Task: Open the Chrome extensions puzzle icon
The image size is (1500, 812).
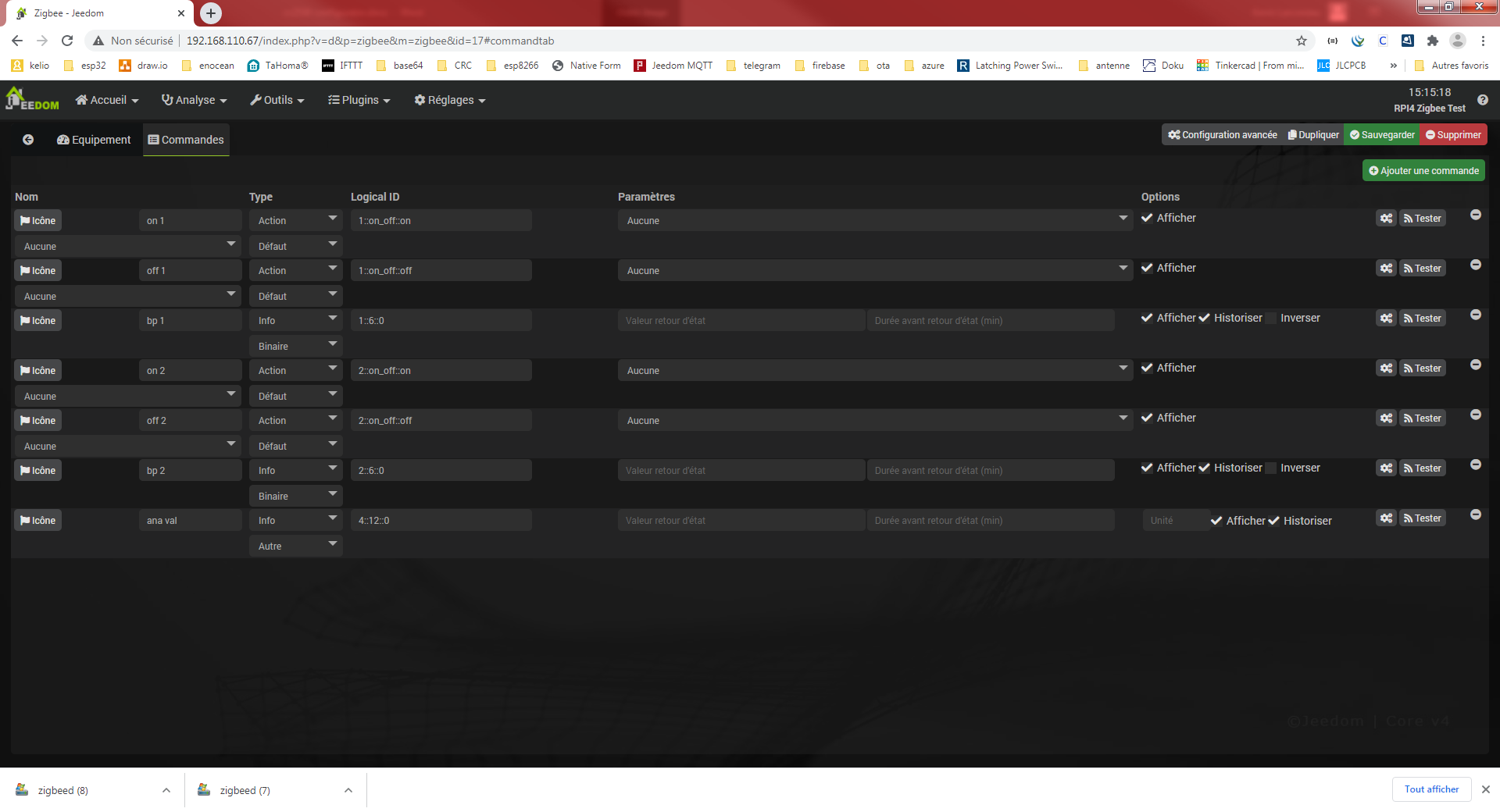Action: point(1432,41)
